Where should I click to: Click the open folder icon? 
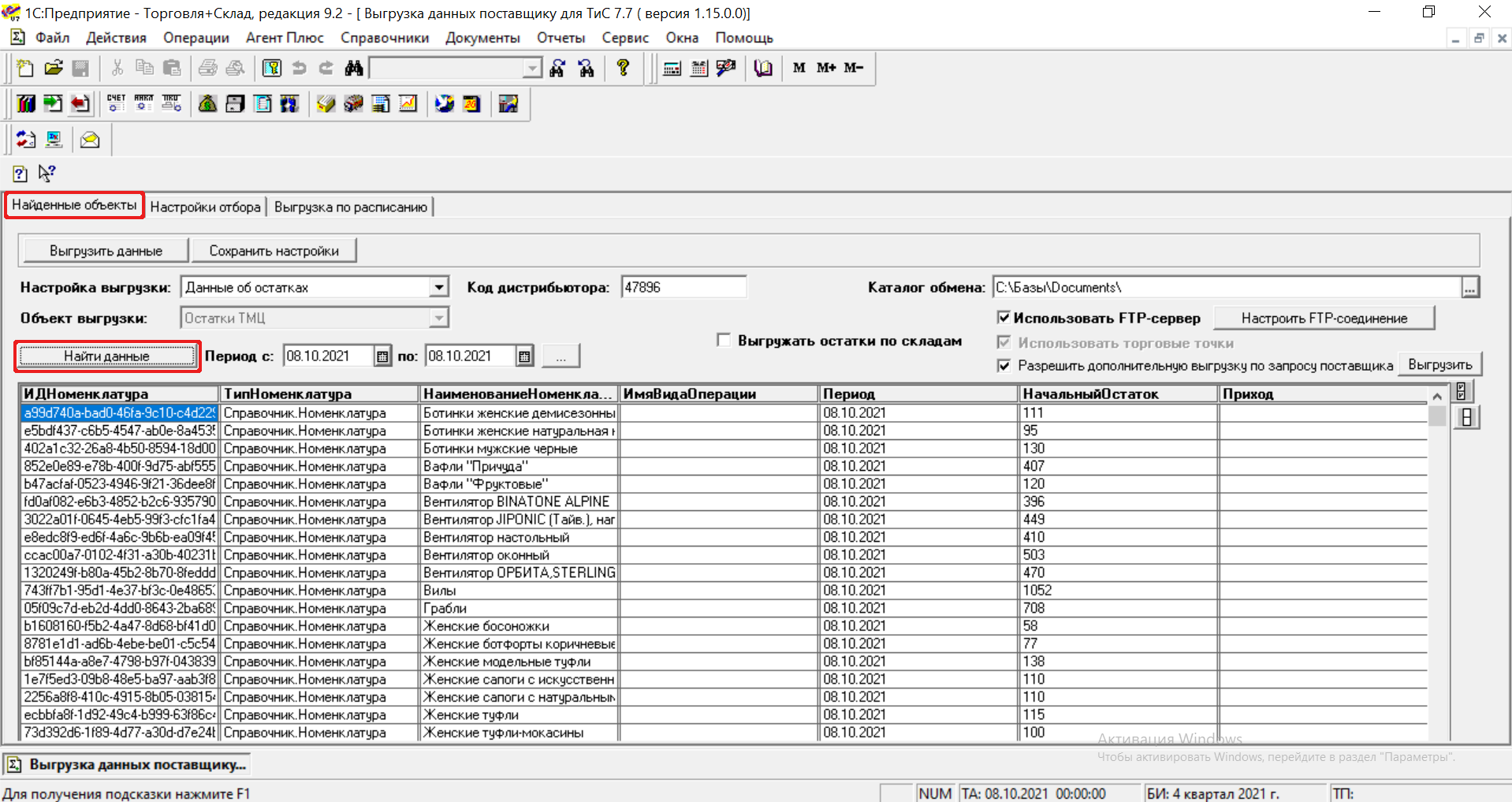[53, 69]
